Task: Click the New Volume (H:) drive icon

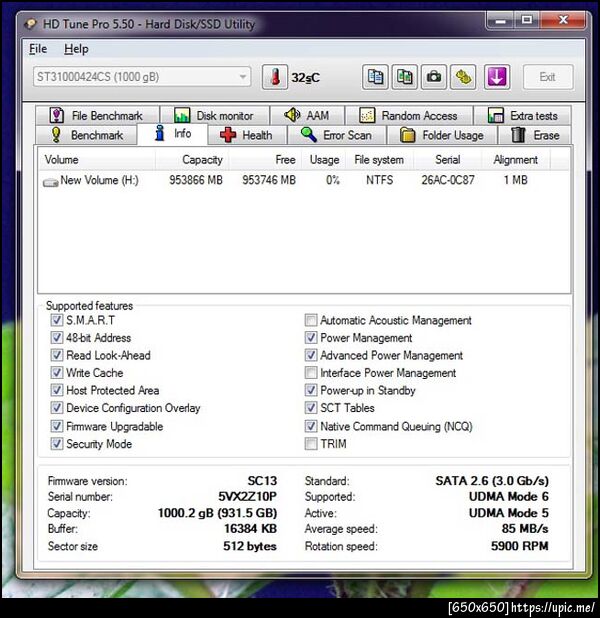Action: coord(50,182)
